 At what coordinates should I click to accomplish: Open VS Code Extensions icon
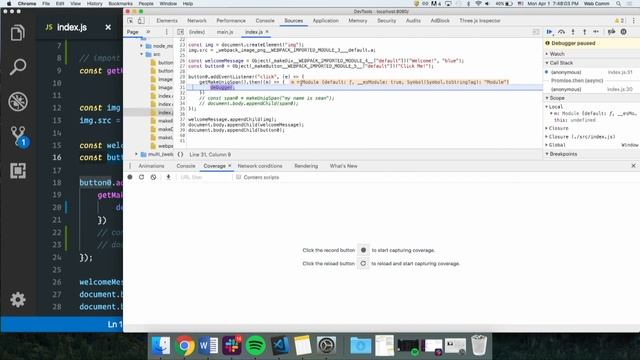(18, 171)
